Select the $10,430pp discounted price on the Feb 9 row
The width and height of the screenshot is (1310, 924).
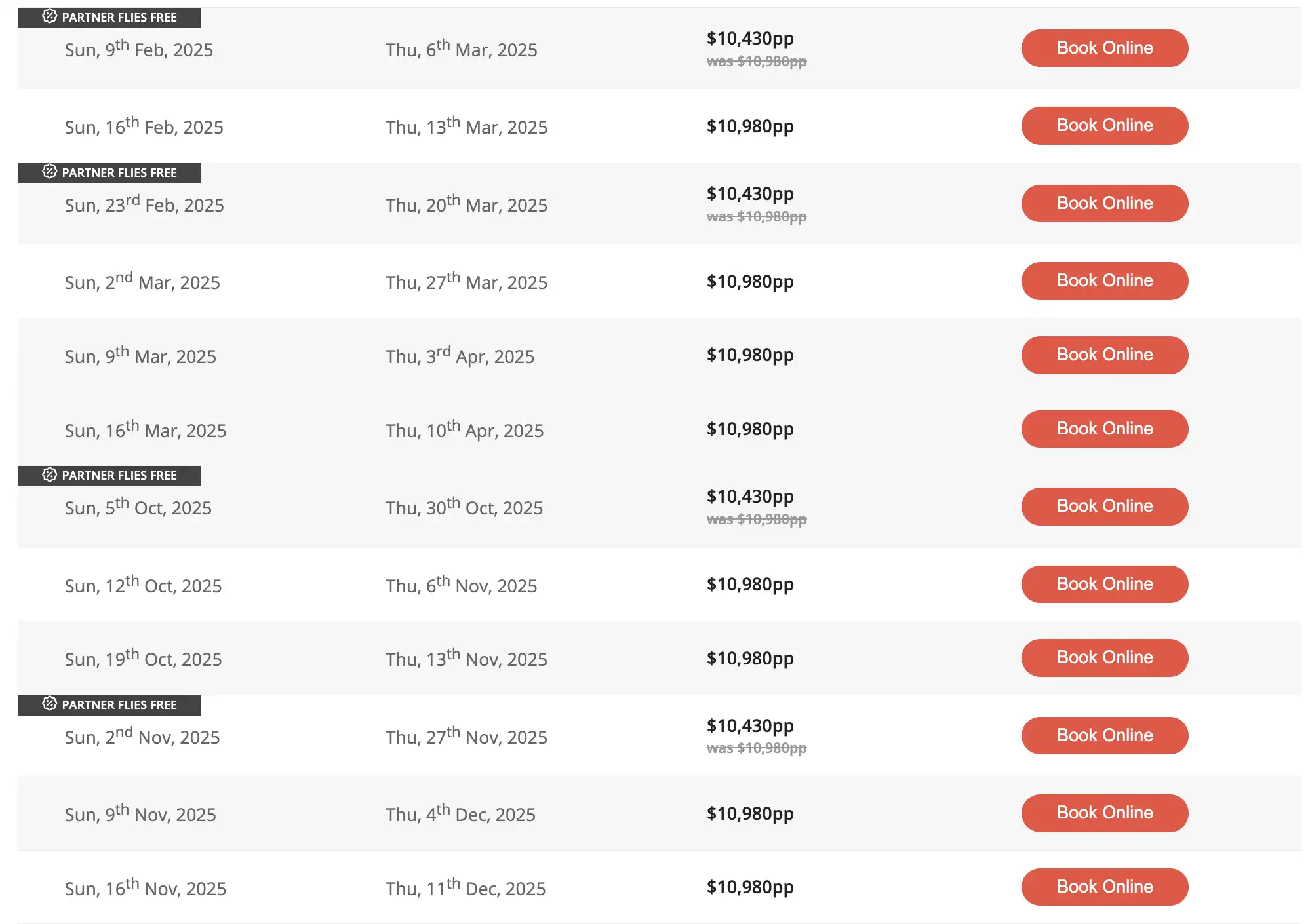[x=749, y=39]
